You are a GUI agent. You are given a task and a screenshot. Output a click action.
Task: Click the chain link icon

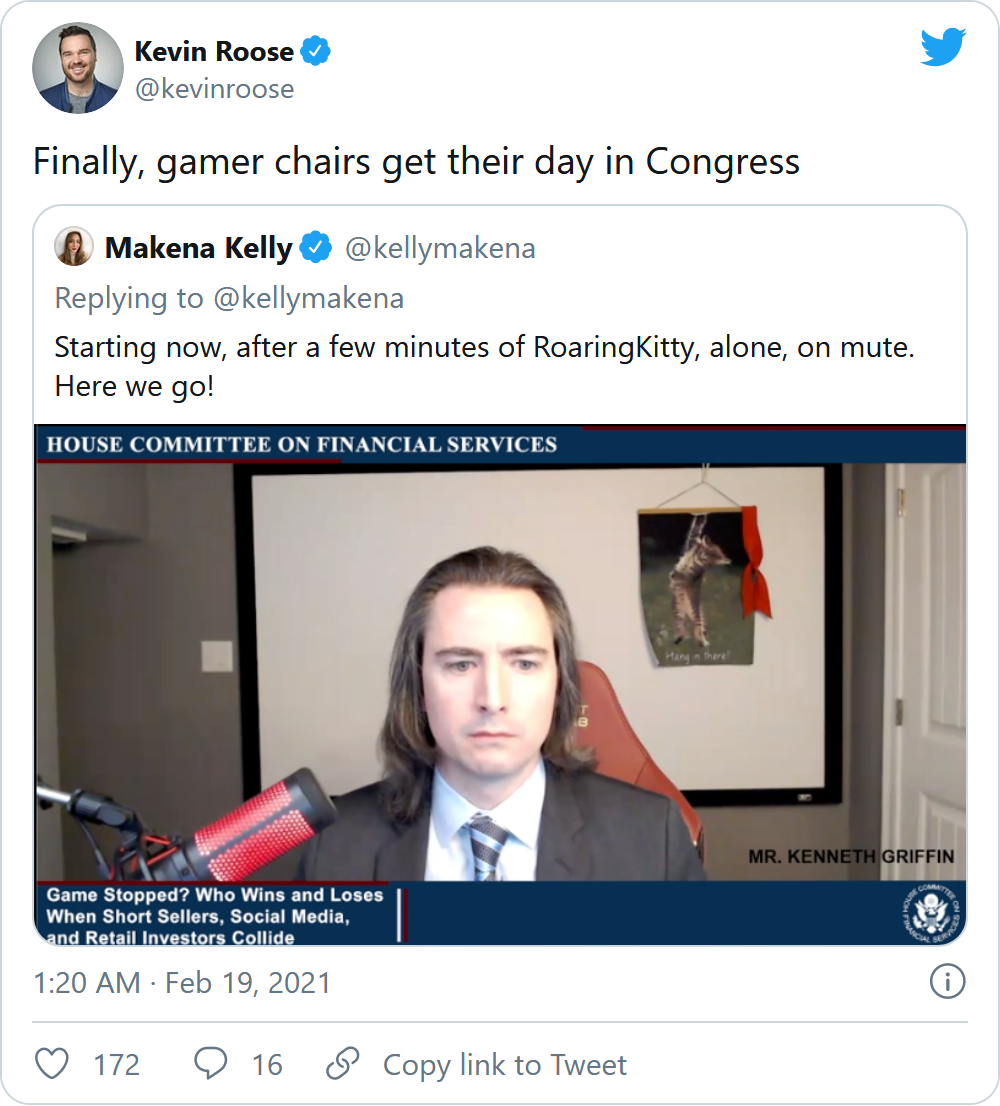pos(343,1064)
